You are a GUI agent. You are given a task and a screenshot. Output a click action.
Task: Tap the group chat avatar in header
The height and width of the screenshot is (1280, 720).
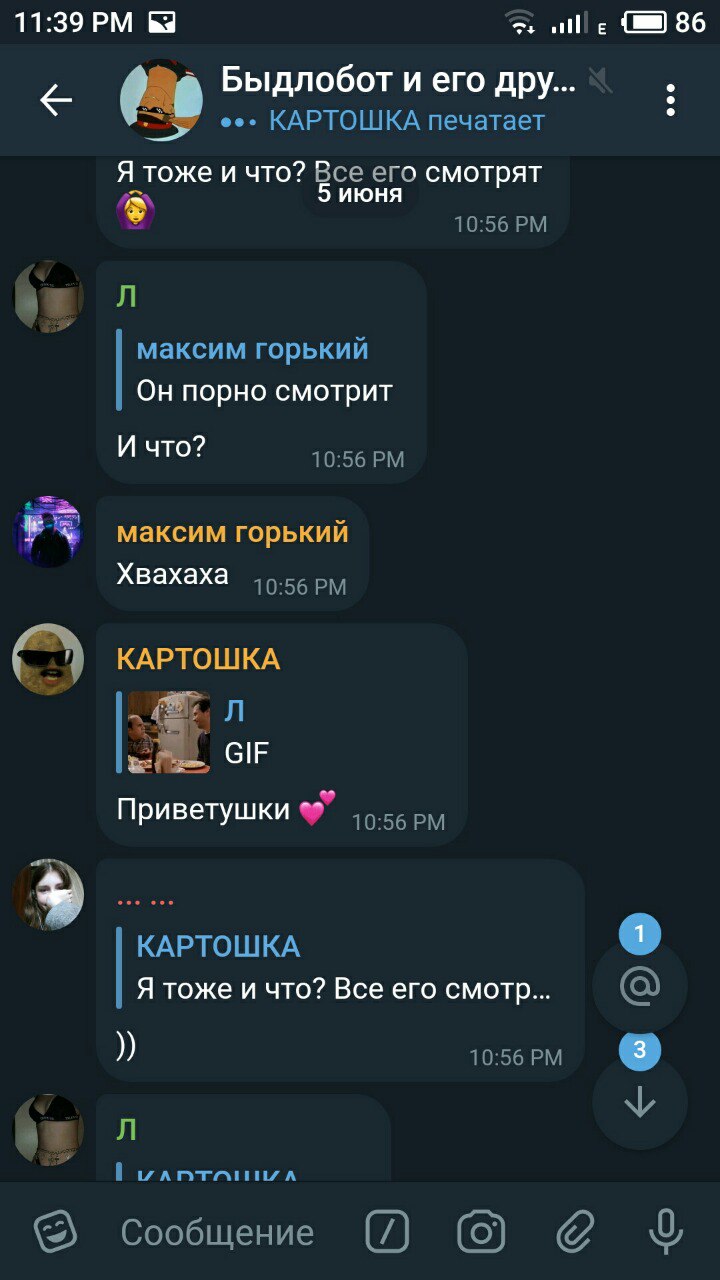(161, 100)
